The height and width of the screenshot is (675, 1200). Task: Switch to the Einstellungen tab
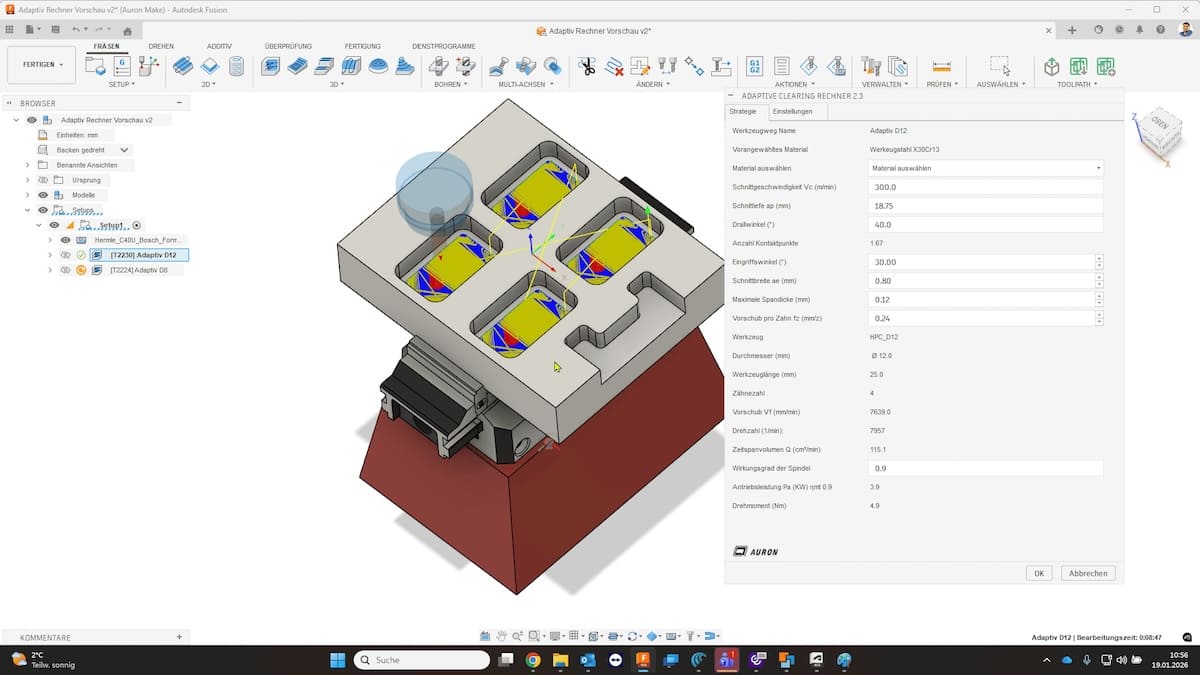793,112
